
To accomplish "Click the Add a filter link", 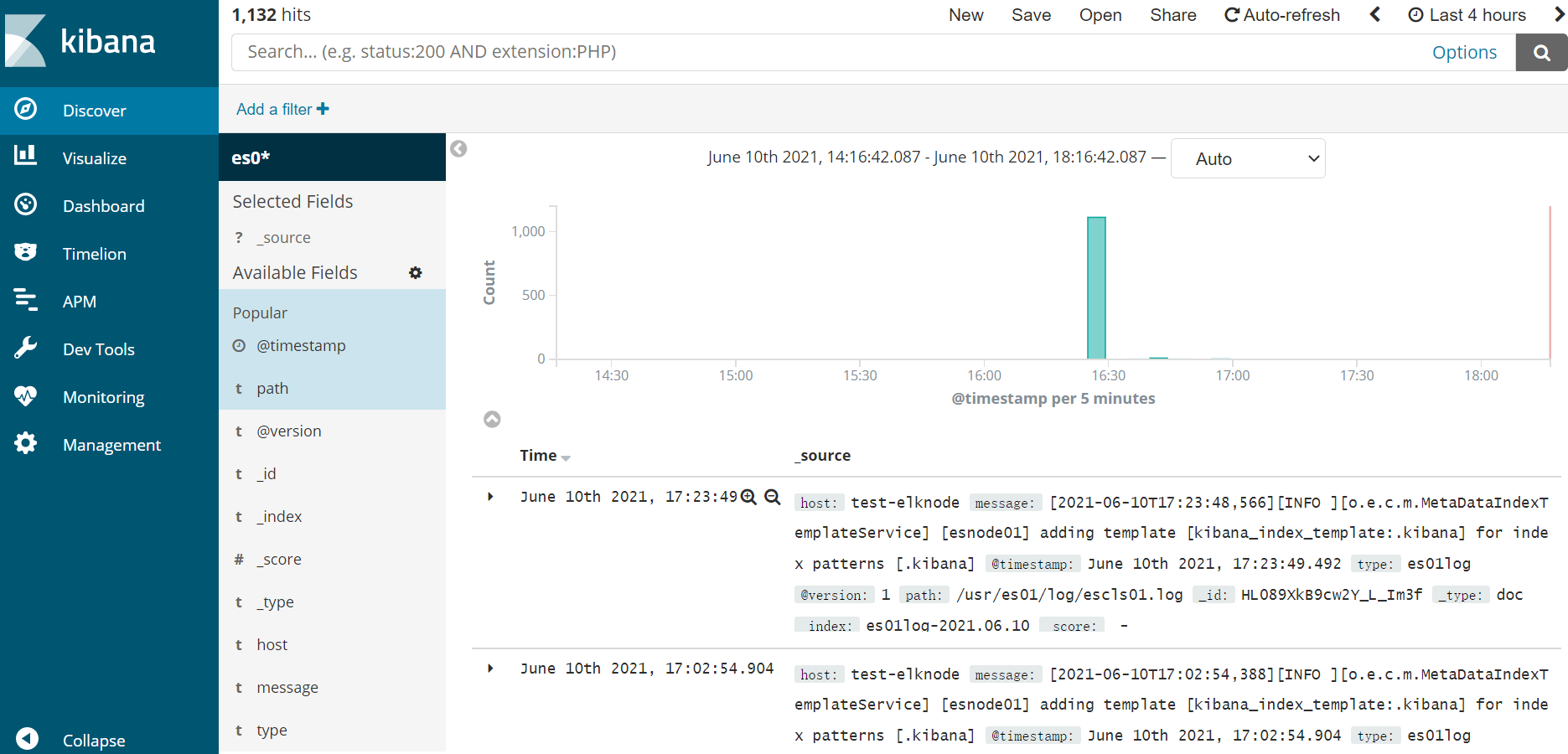I will [282, 109].
